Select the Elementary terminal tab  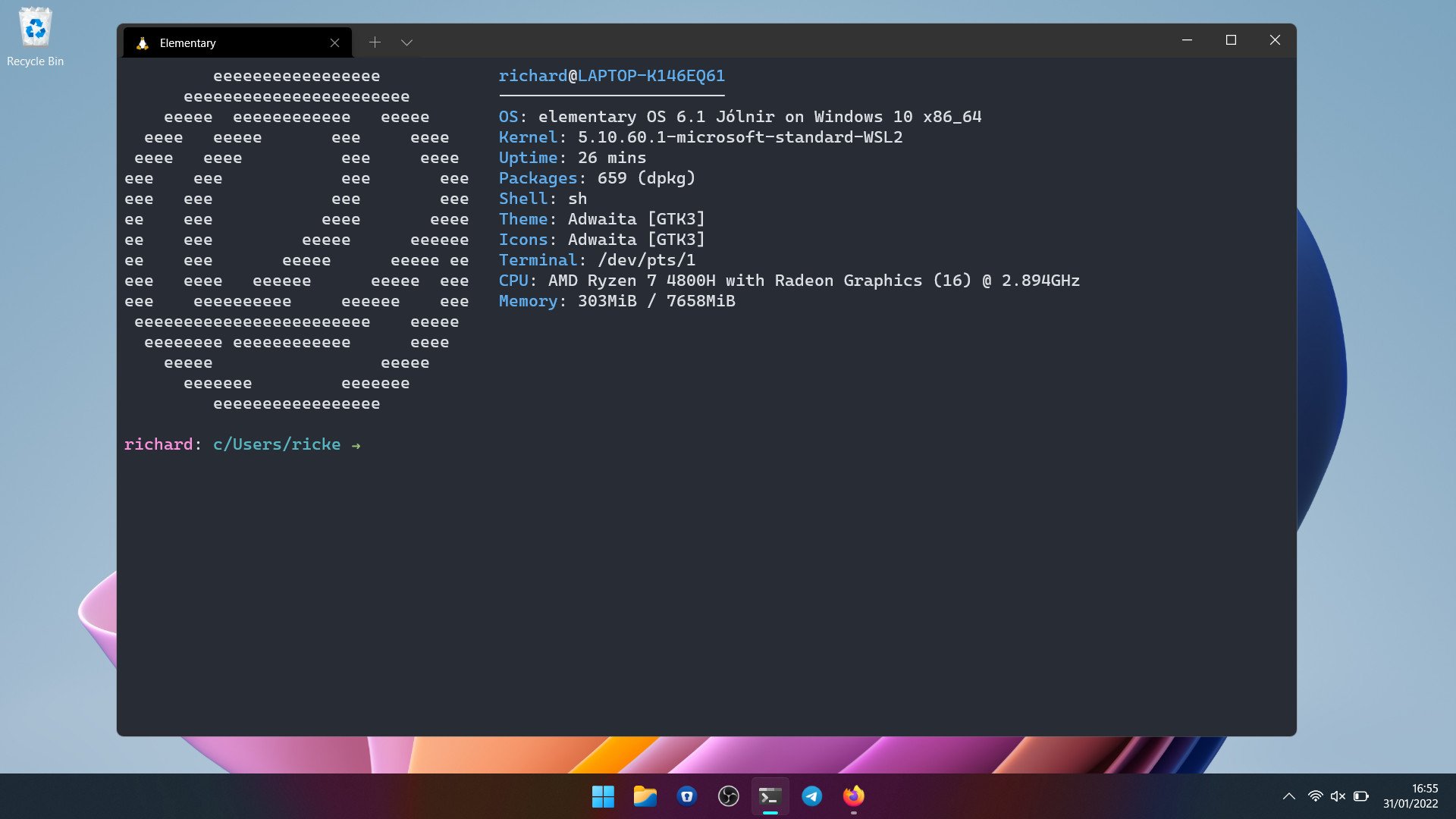click(x=237, y=42)
